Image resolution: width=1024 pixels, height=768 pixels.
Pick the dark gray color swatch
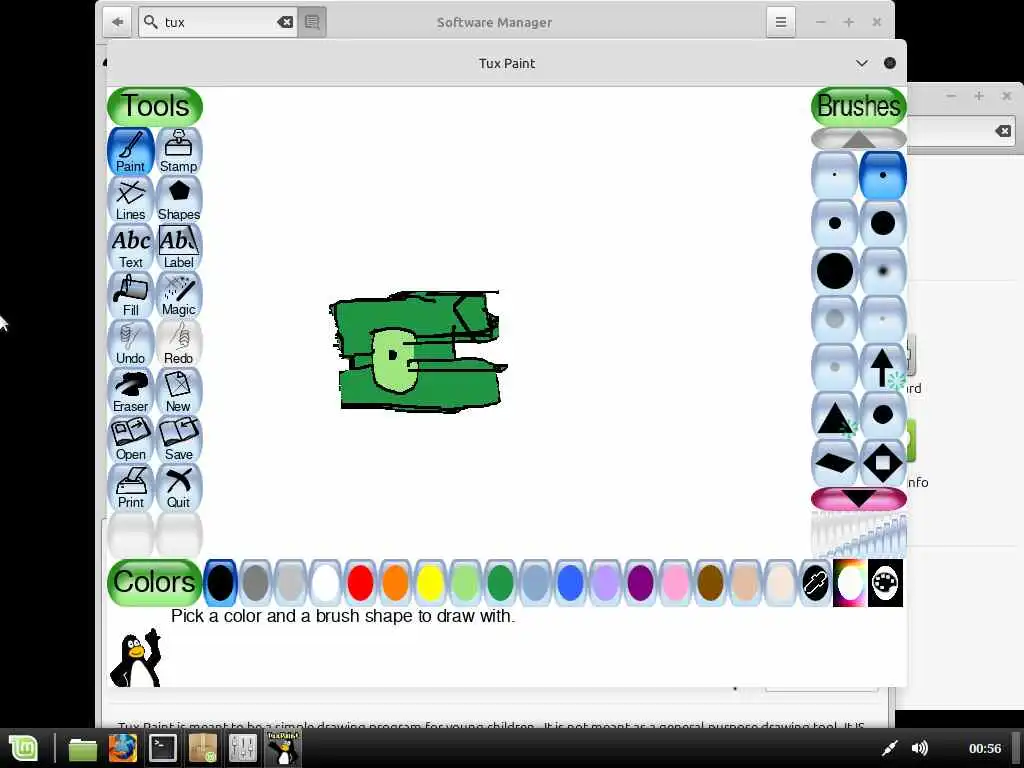(255, 583)
